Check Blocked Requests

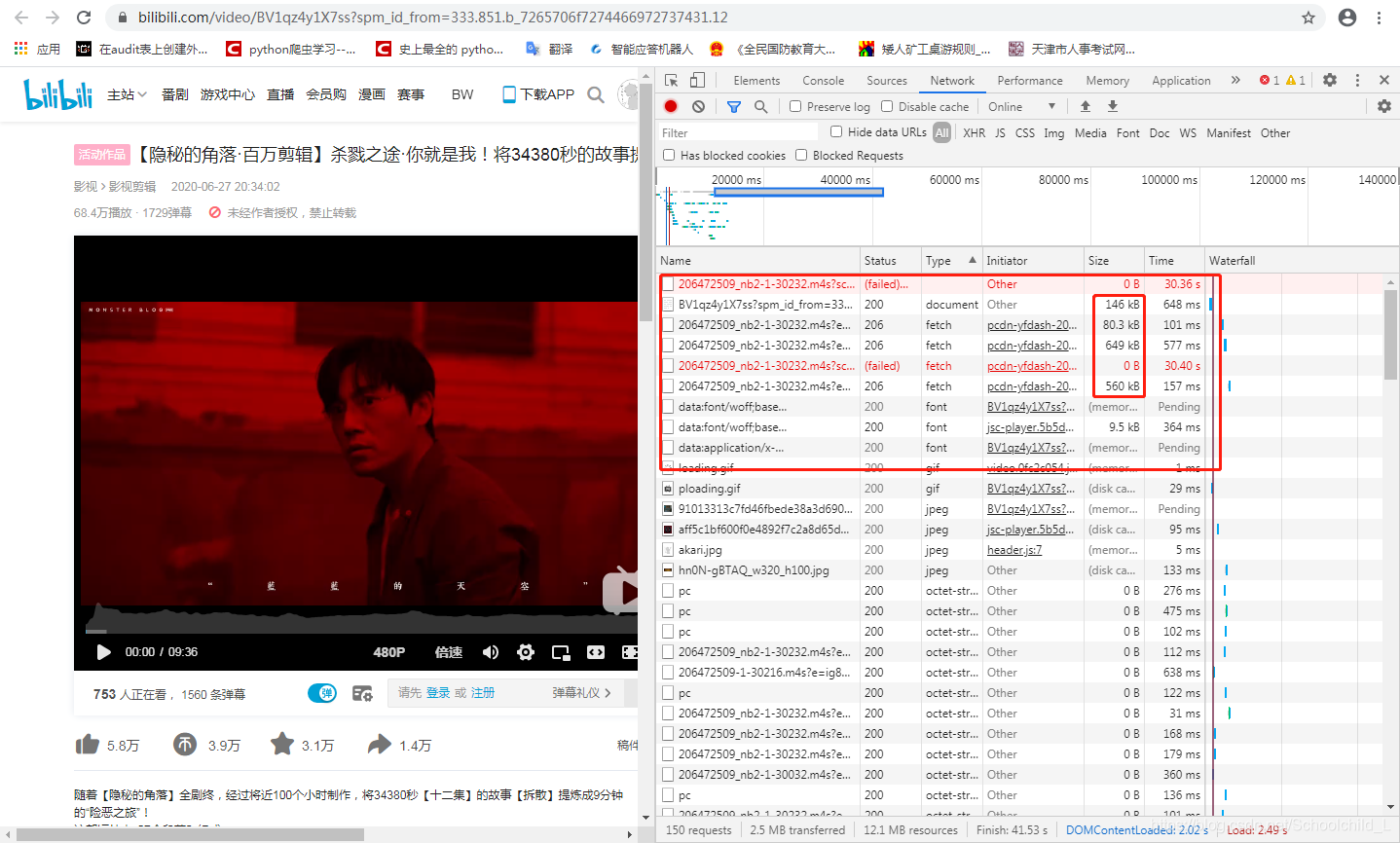pos(801,155)
